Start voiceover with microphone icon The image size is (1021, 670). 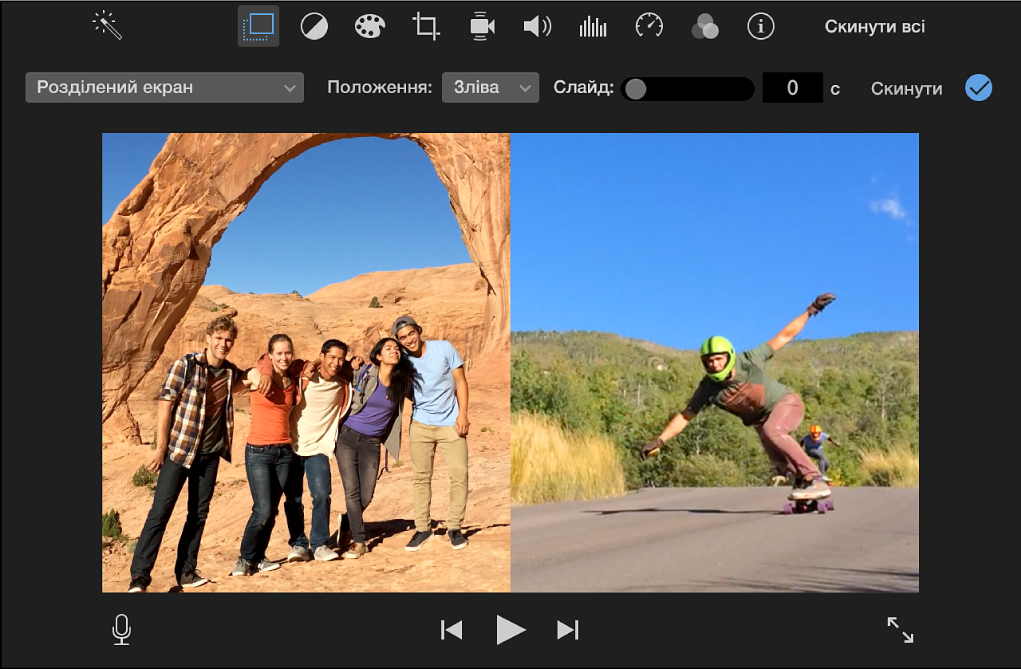[x=122, y=629]
